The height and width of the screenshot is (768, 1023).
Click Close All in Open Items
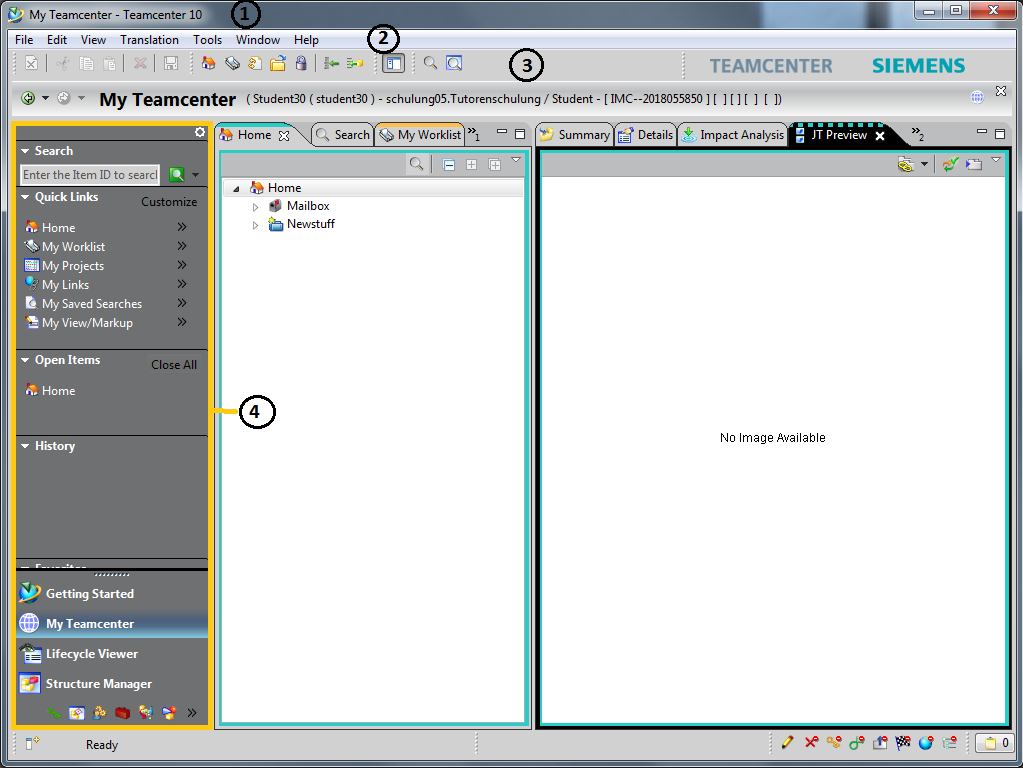(x=174, y=365)
